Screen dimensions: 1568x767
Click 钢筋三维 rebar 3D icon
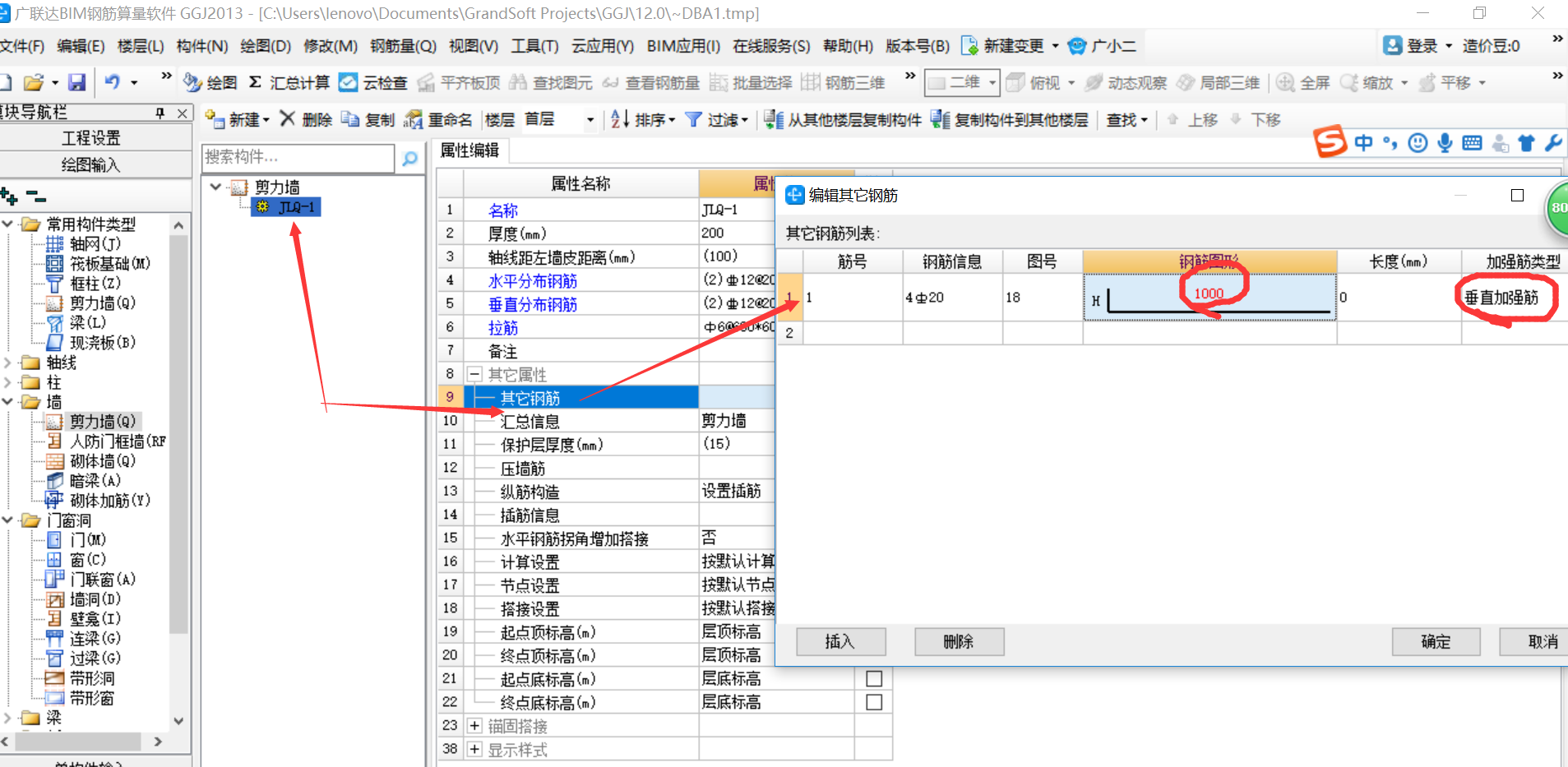[811, 82]
